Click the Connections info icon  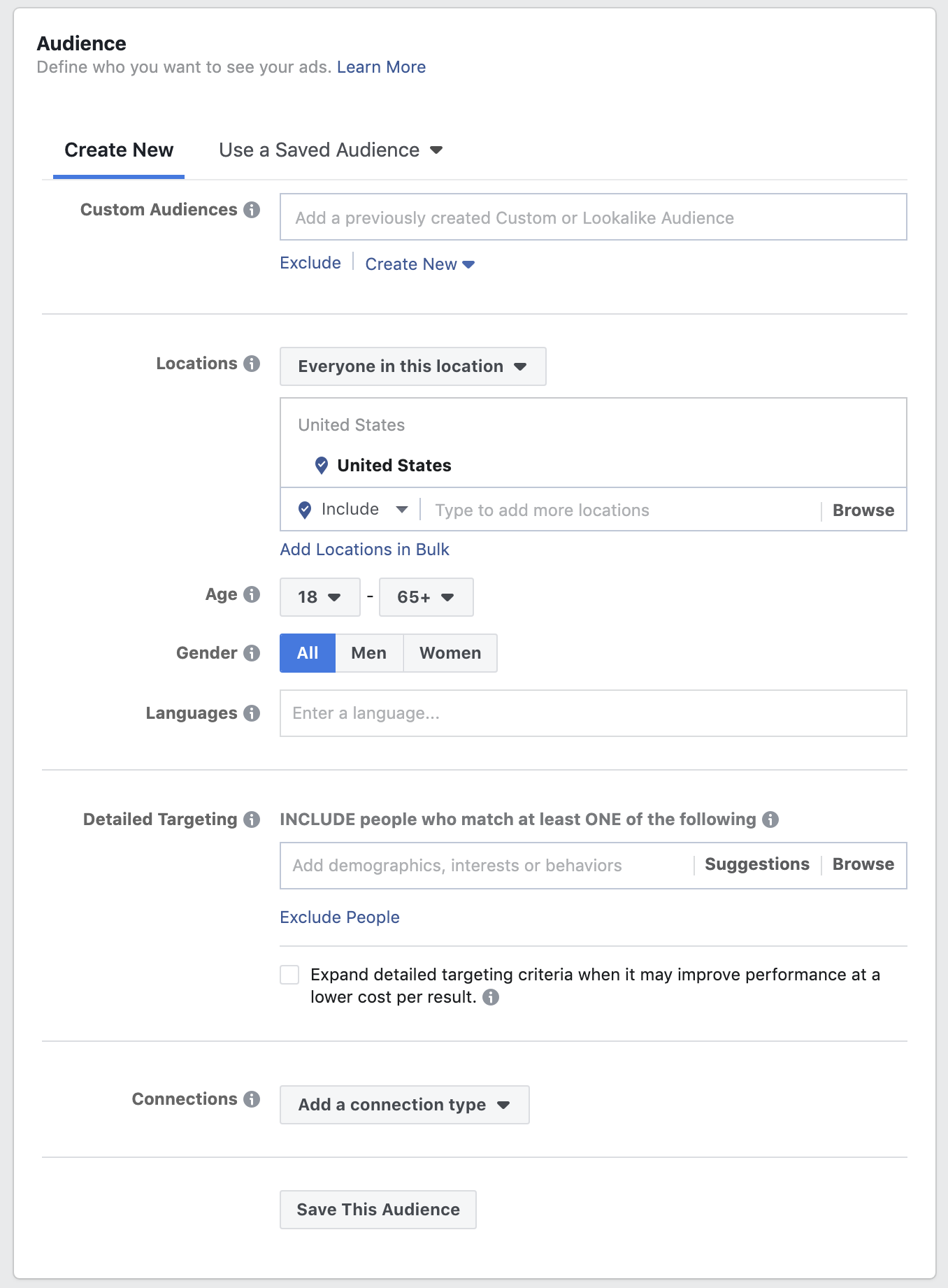tap(252, 1099)
